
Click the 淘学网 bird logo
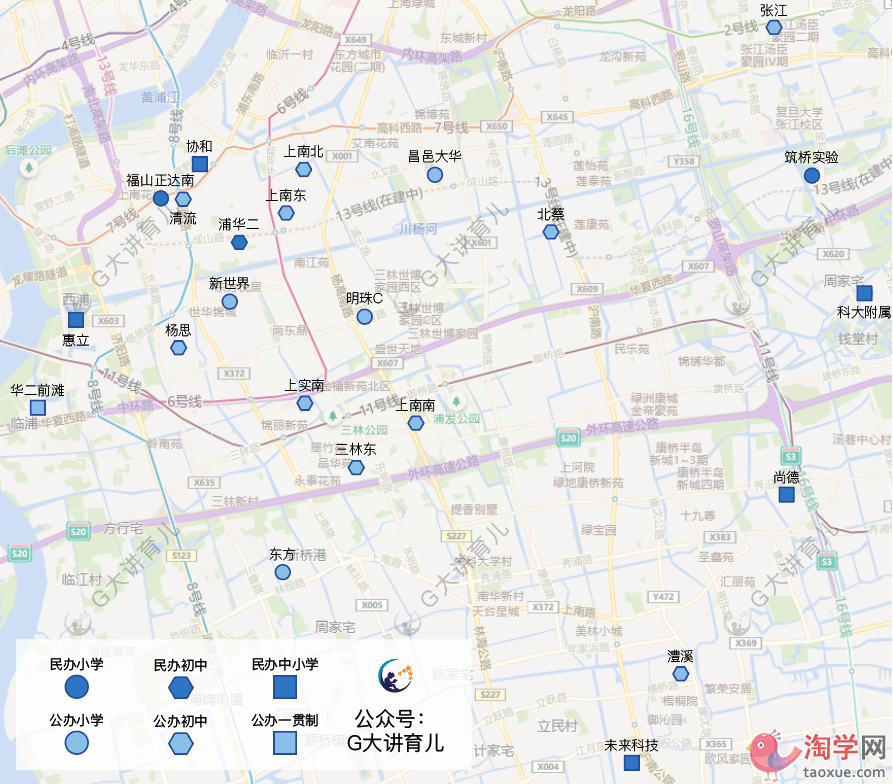pyautogui.click(x=772, y=754)
